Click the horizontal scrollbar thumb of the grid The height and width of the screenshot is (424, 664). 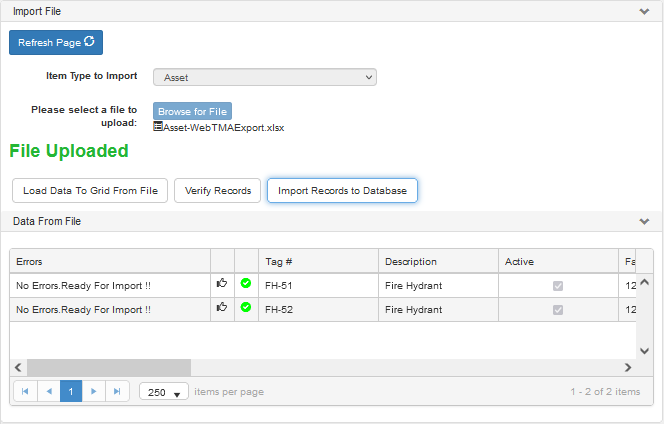(109, 367)
